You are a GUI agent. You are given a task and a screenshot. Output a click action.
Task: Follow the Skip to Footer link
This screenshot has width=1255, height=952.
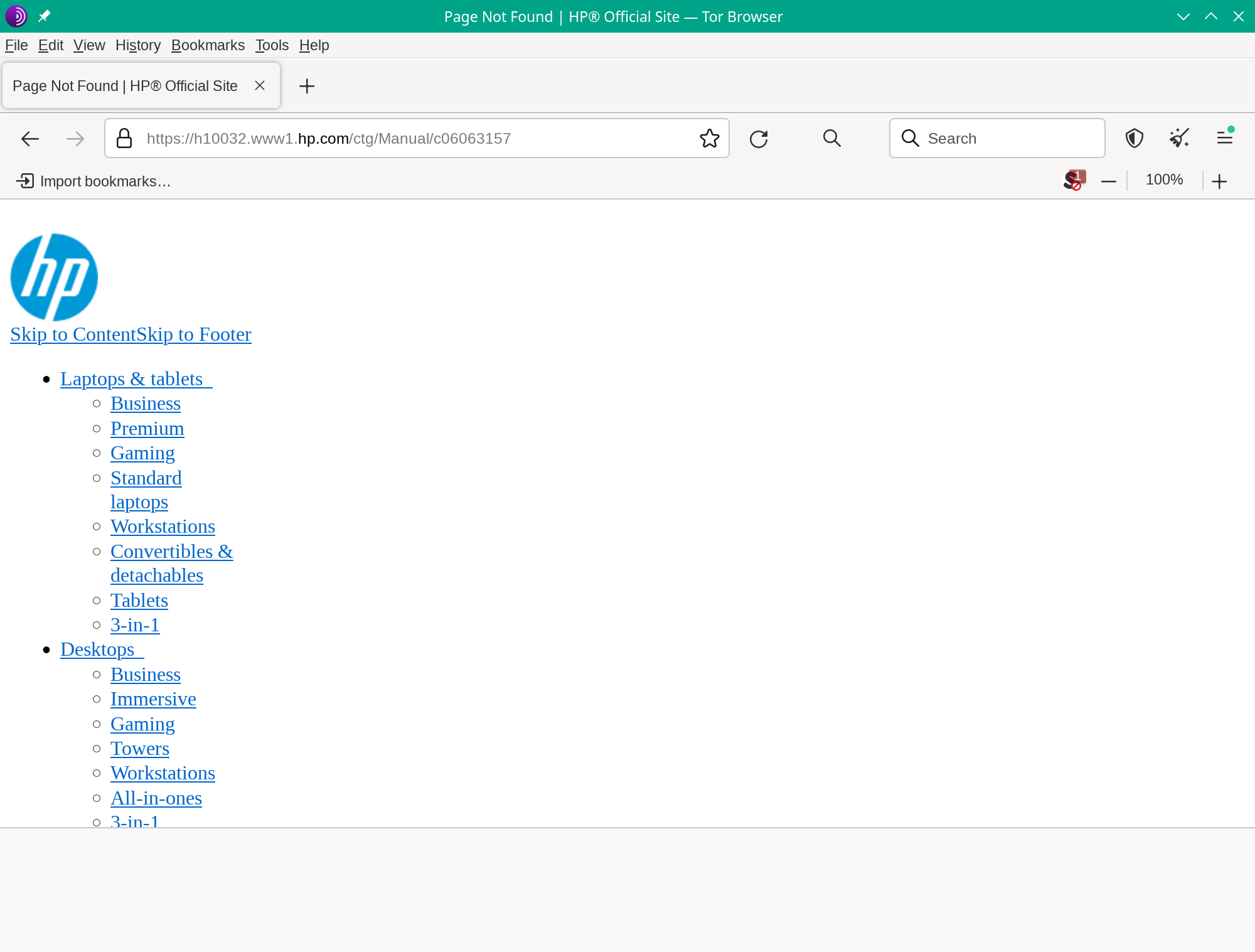coord(194,334)
